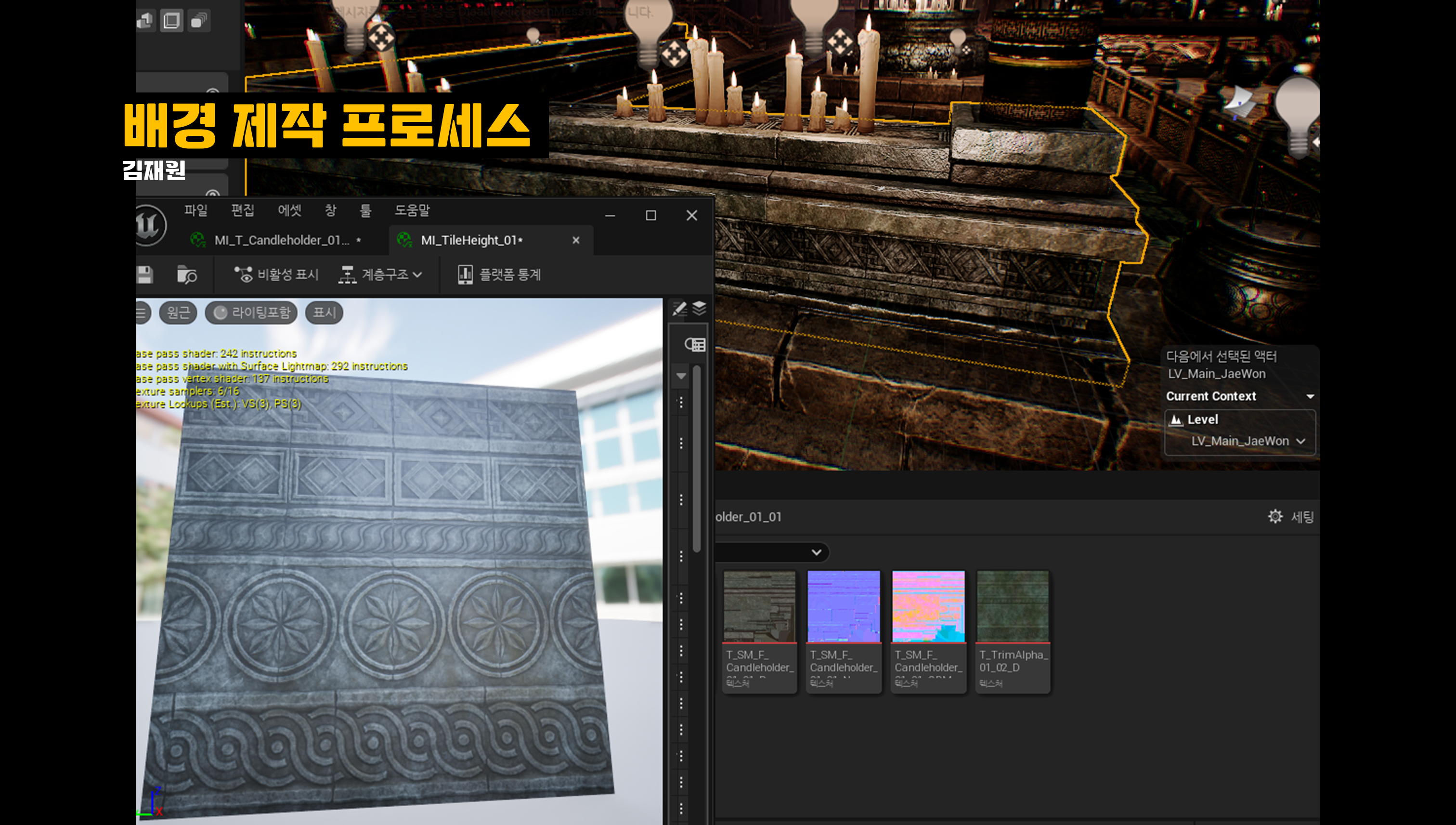Open the viewport hamburger options menu
The image size is (1456, 825).
point(142,313)
